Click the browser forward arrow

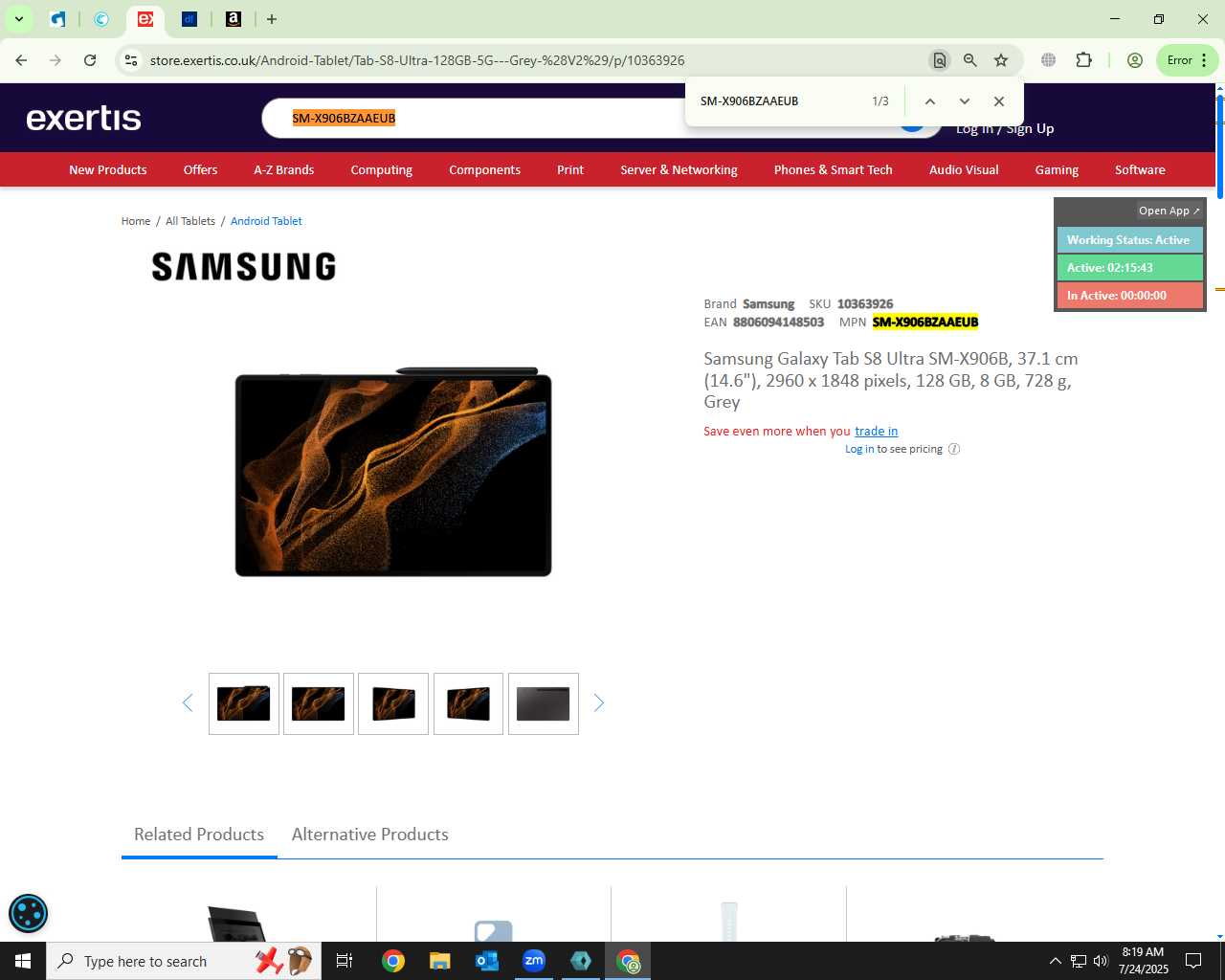(56, 60)
